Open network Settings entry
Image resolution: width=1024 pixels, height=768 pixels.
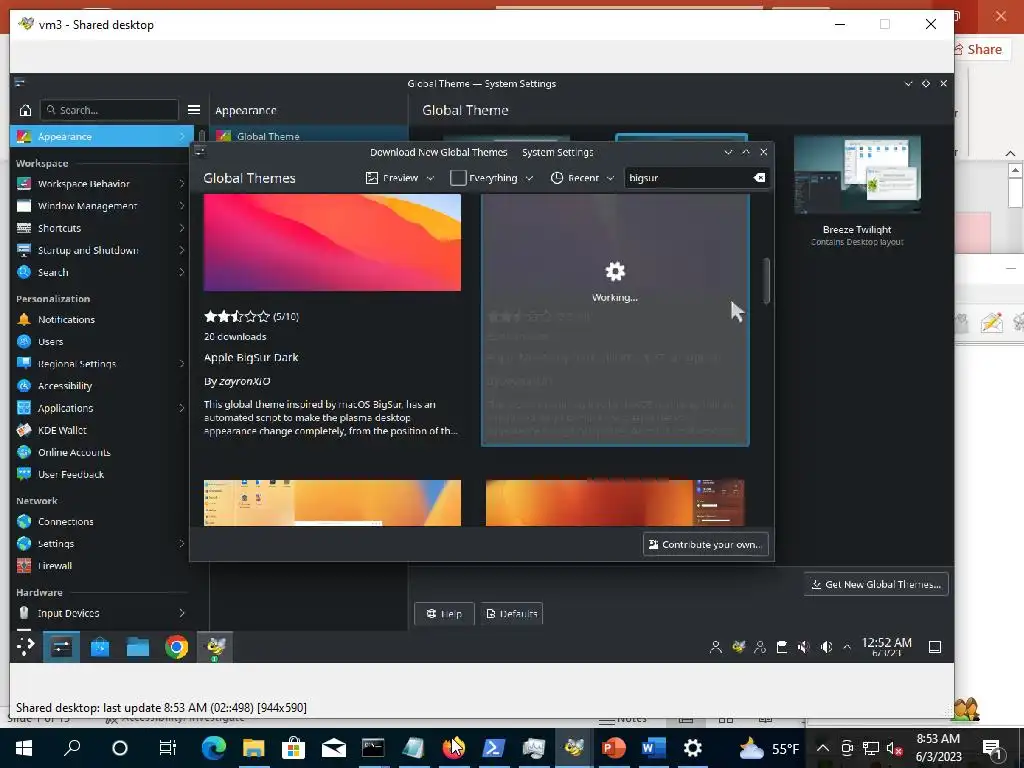[x=102, y=544]
